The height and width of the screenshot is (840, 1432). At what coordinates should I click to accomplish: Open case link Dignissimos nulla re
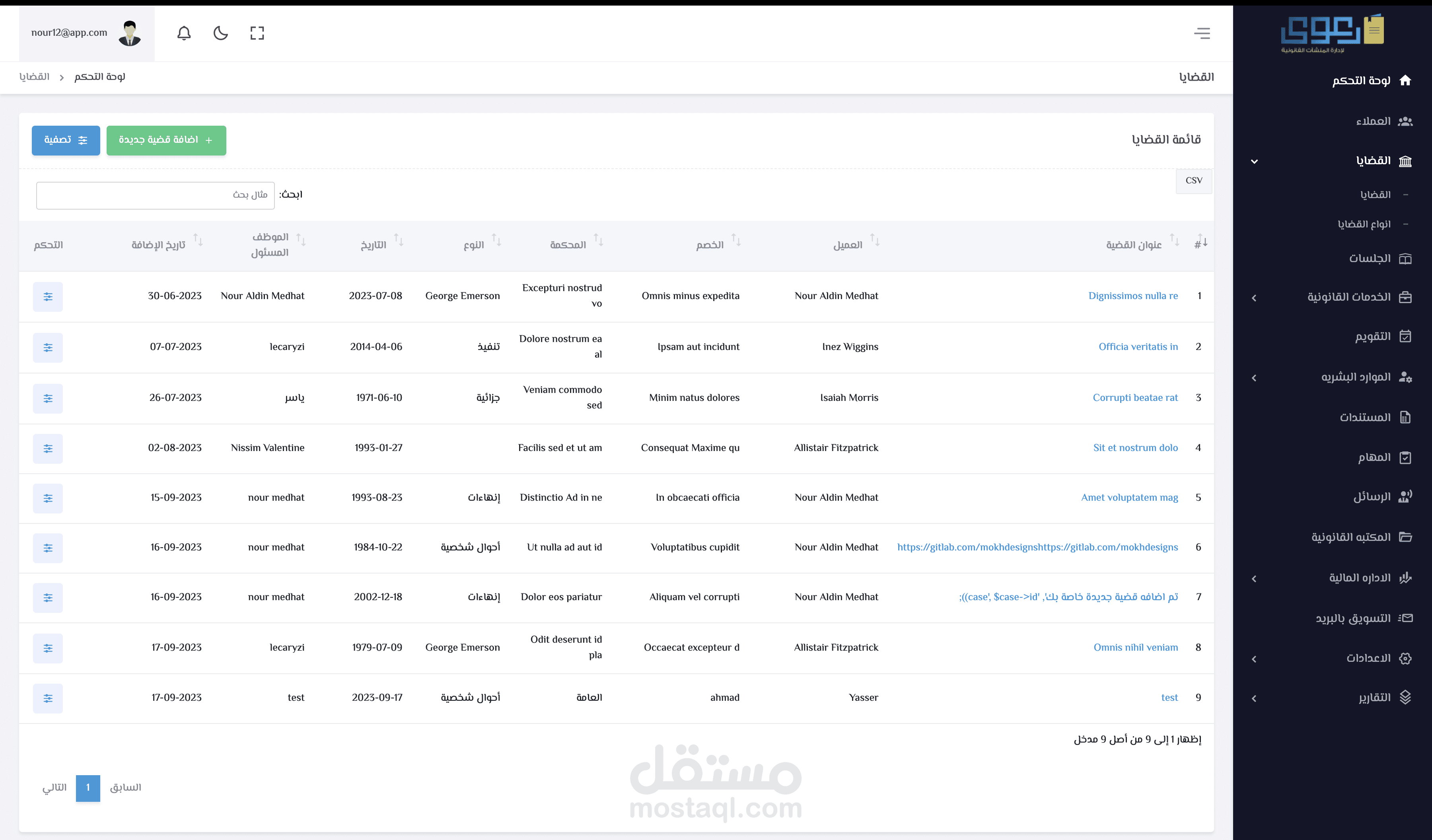1132,296
